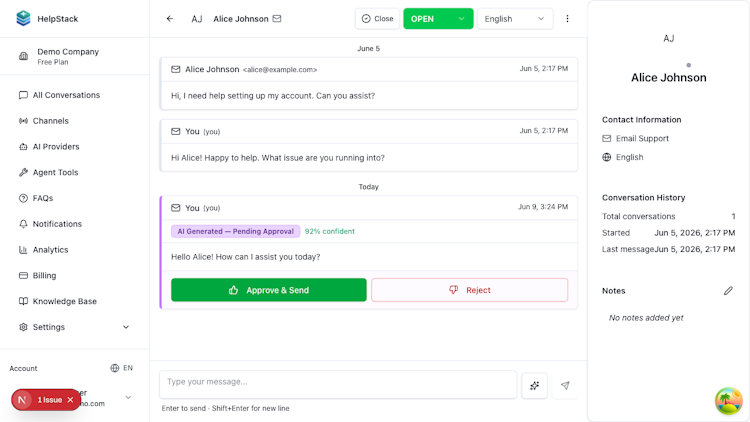Dismiss the 1 Issue badge

[70, 400]
